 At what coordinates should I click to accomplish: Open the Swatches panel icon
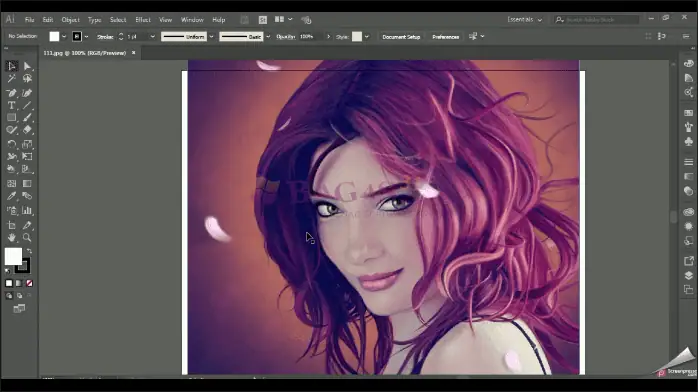pos(689,113)
